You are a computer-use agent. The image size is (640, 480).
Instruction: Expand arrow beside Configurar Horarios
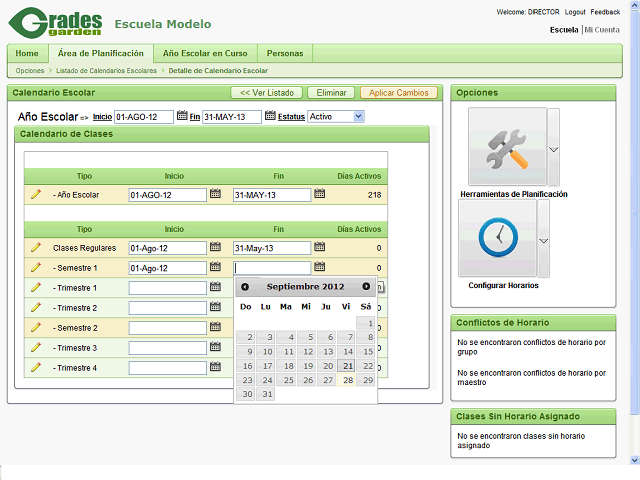coord(543,239)
